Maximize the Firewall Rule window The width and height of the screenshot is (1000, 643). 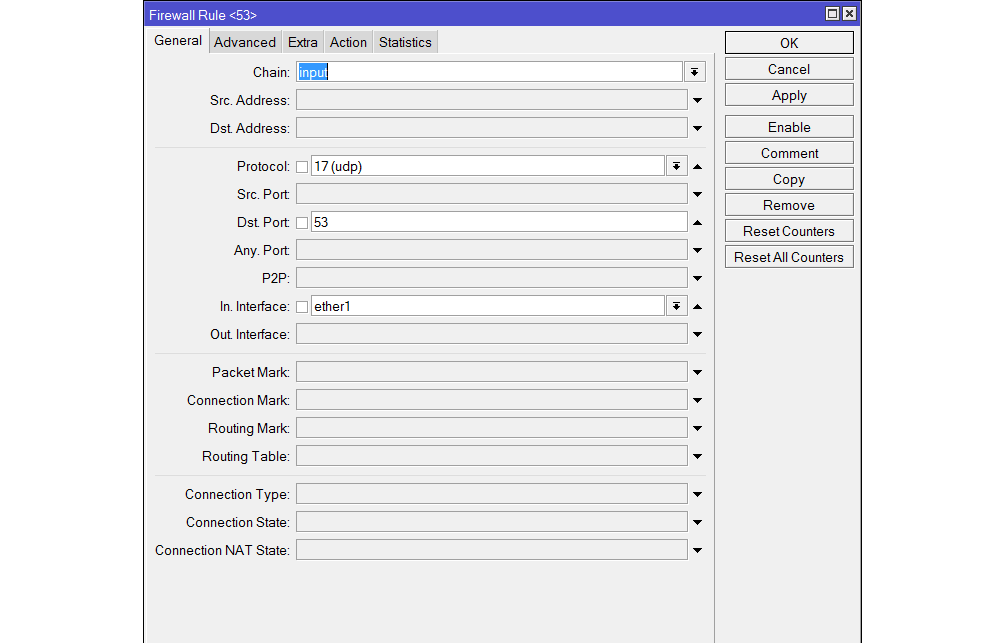pyautogui.click(x=832, y=13)
